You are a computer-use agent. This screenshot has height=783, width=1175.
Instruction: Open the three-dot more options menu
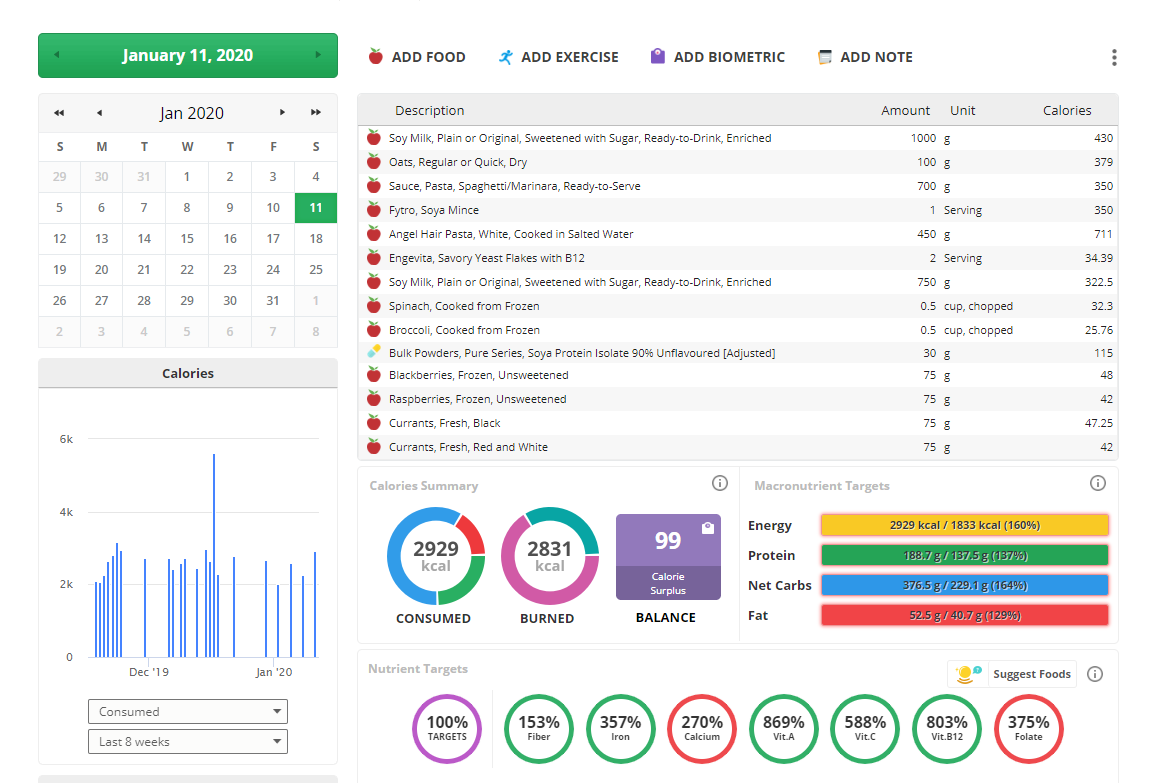[1114, 58]
